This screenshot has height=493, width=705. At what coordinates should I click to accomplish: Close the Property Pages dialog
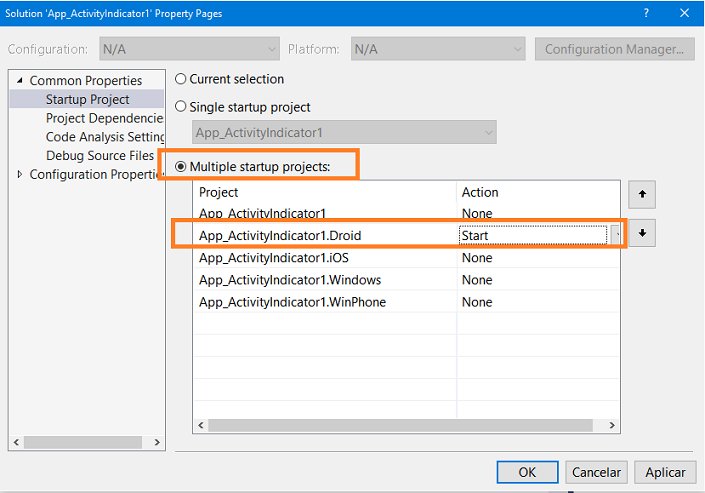tap(684, 13)
